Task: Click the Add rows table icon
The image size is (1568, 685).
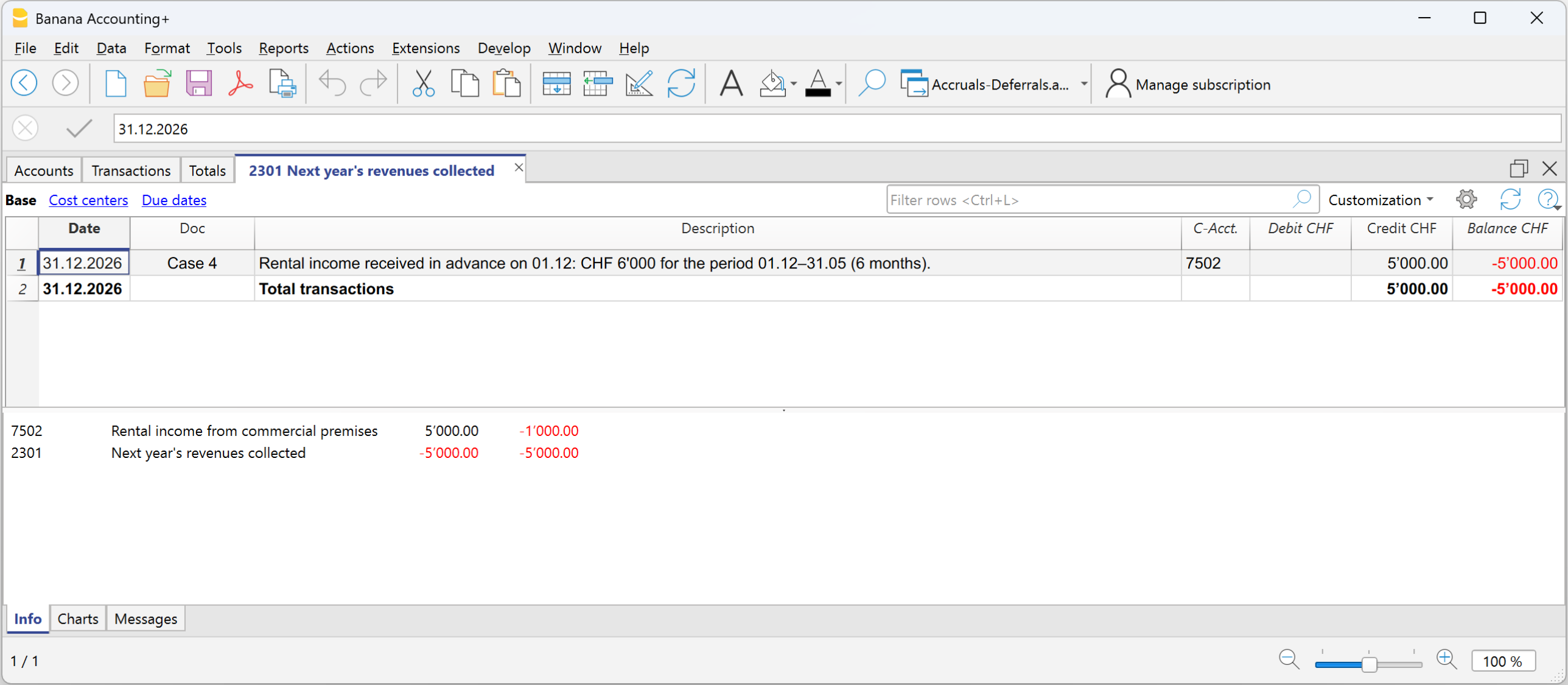Action: 556,83
